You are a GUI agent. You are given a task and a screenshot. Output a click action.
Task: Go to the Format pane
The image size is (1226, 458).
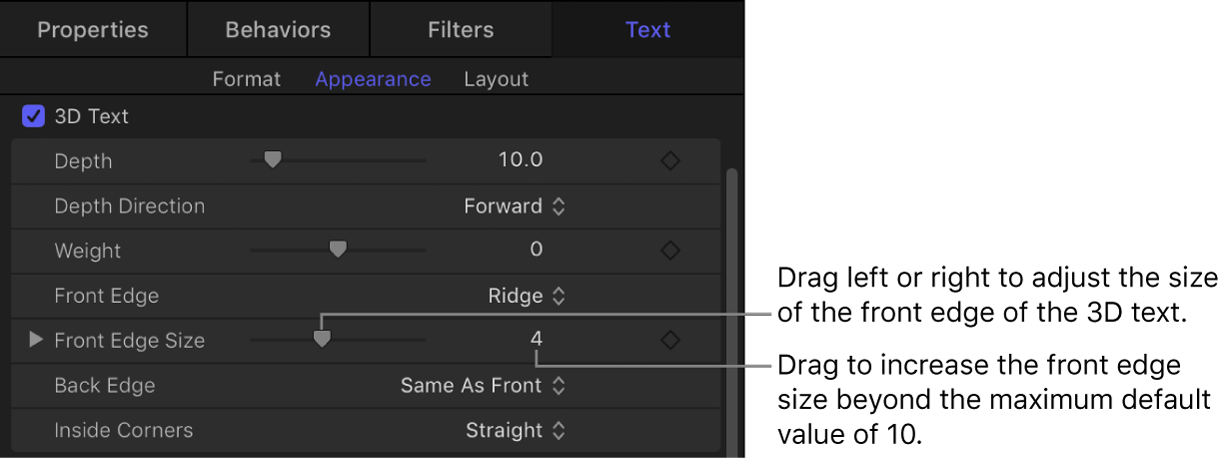246,79
